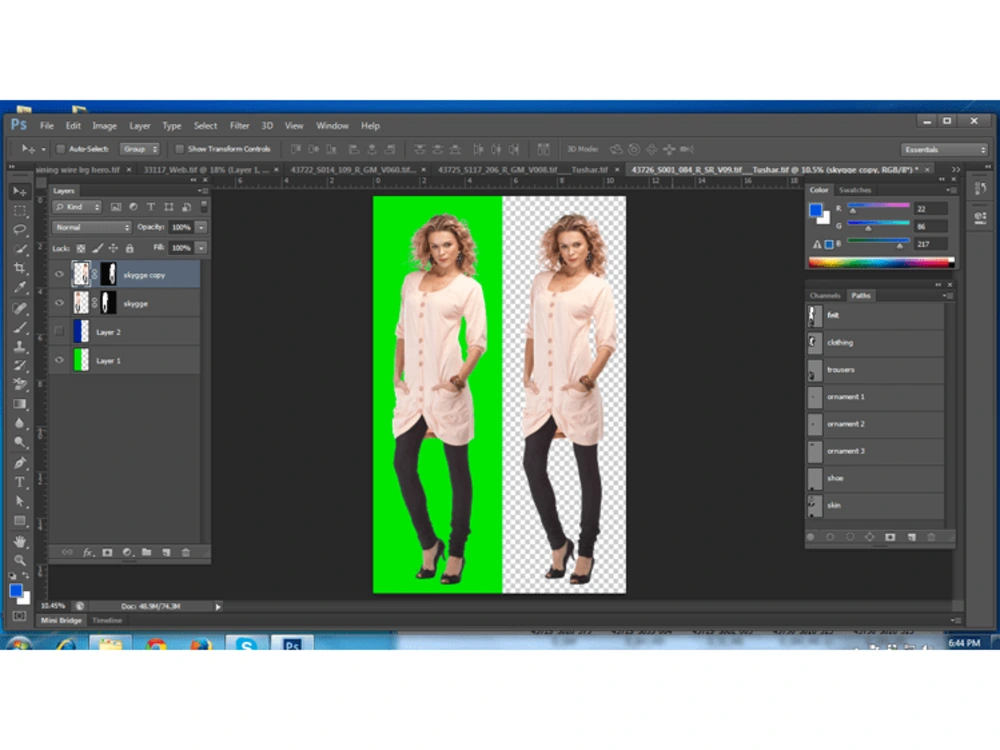Open the Filter menu
The image size is (1000, 750).
tap(240, 126)
